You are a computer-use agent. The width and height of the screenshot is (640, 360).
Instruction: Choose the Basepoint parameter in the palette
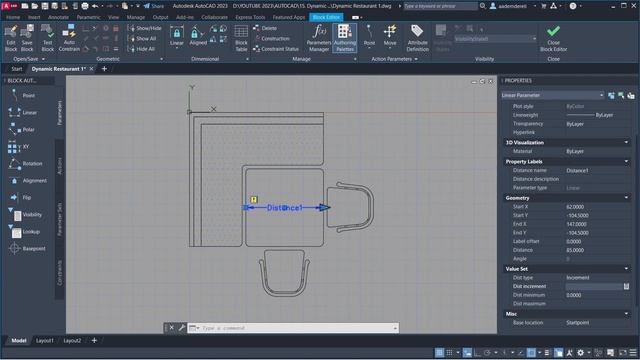coord(27,249)
